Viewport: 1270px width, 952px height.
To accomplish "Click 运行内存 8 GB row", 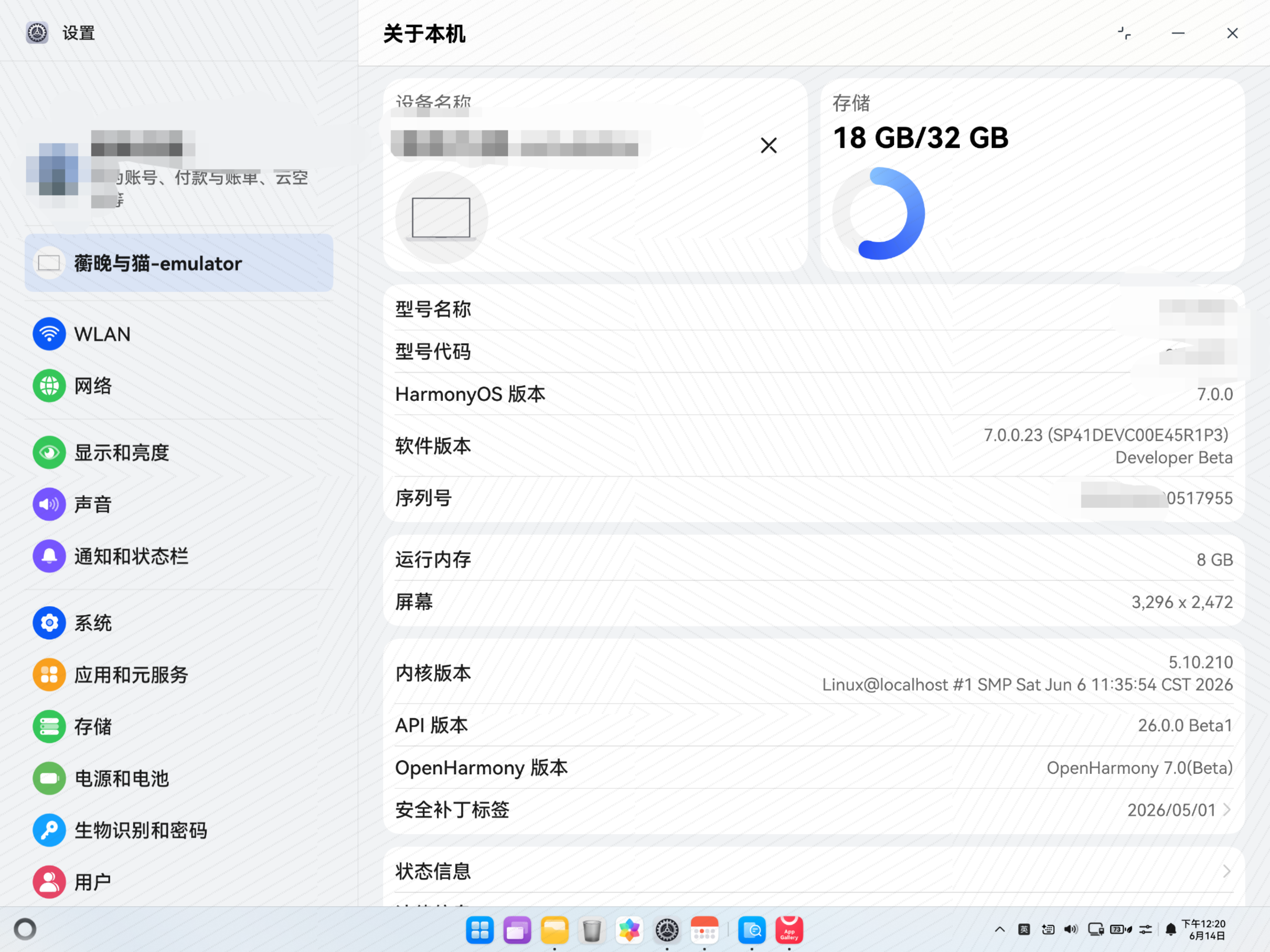I will click(x=813, y=560).
